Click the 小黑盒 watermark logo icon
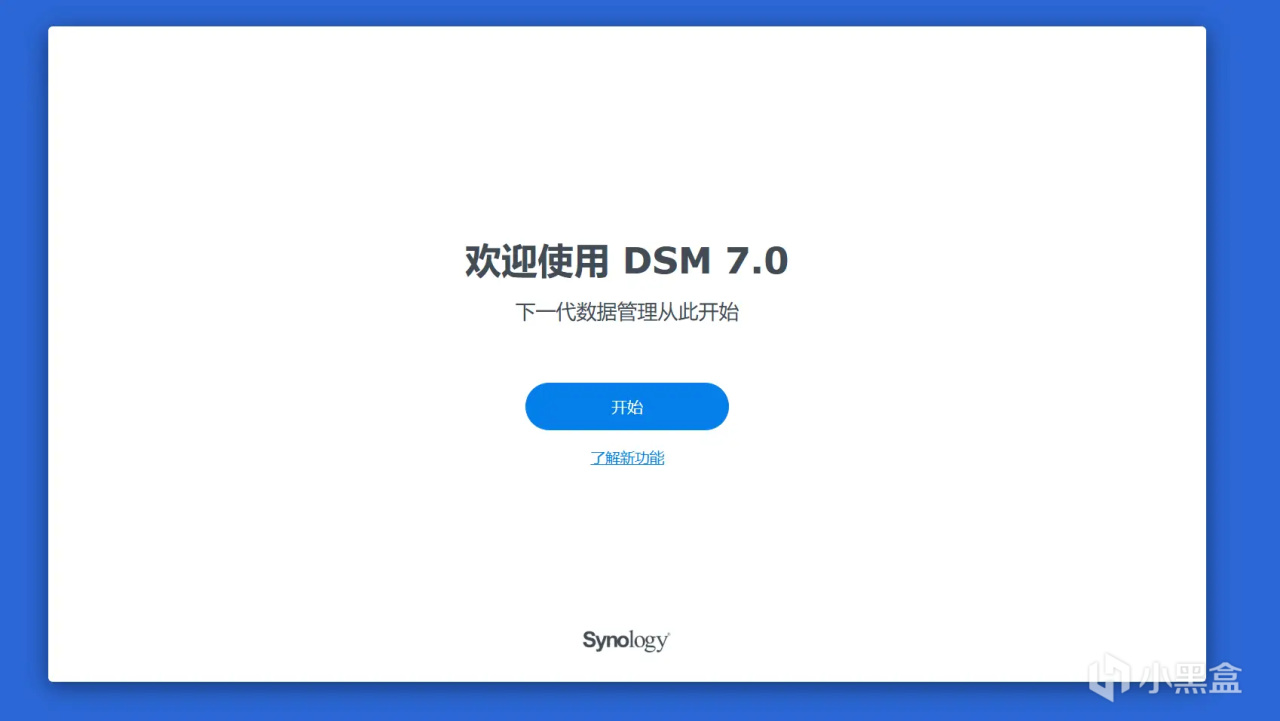1280x721 pixels. (x=1109, y=678)
